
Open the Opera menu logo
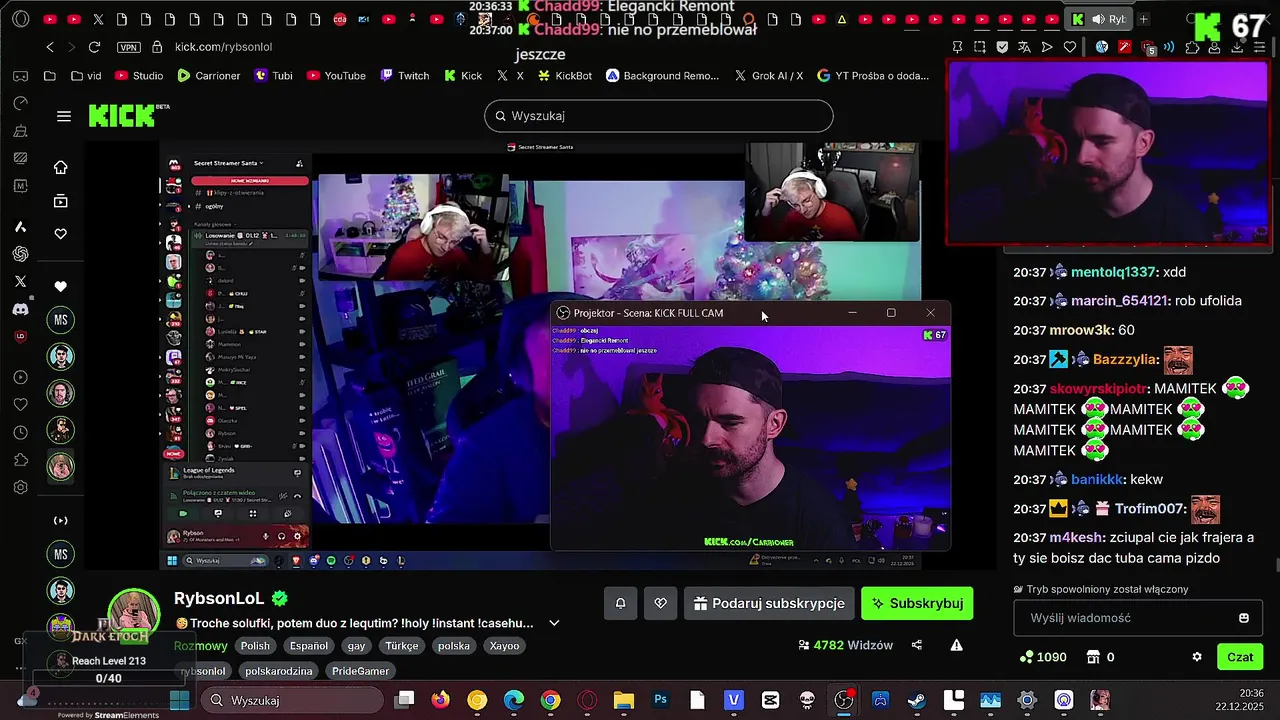tap(20, 19)
